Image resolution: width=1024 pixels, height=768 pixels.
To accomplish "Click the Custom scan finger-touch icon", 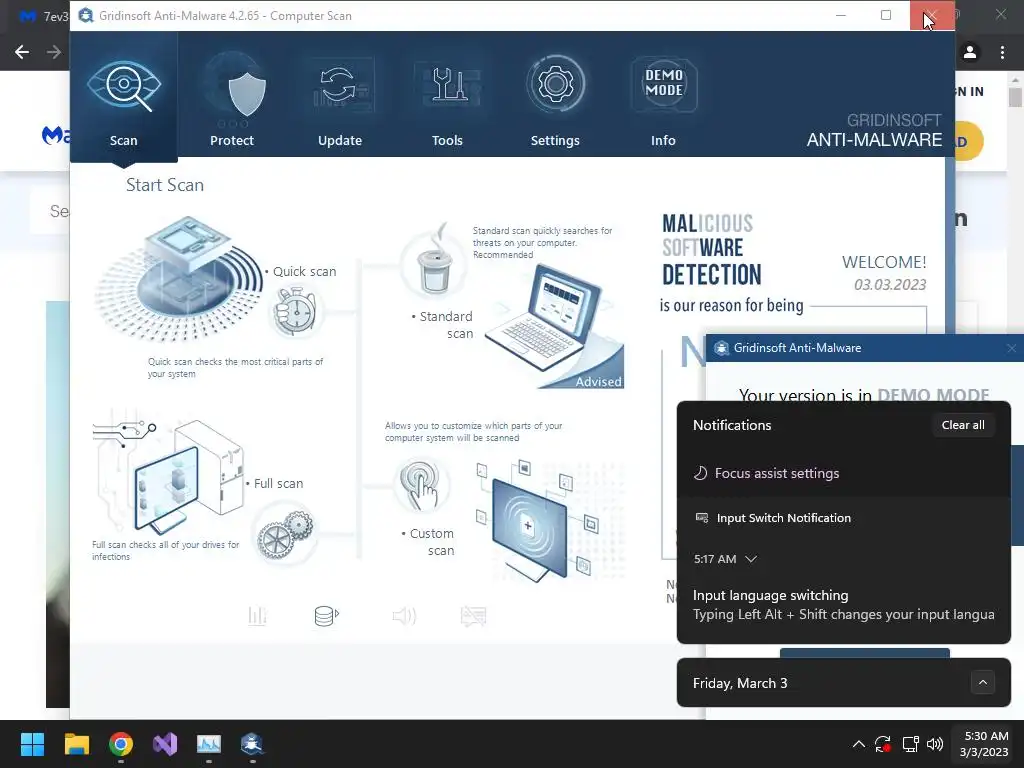I will point(421,487).
